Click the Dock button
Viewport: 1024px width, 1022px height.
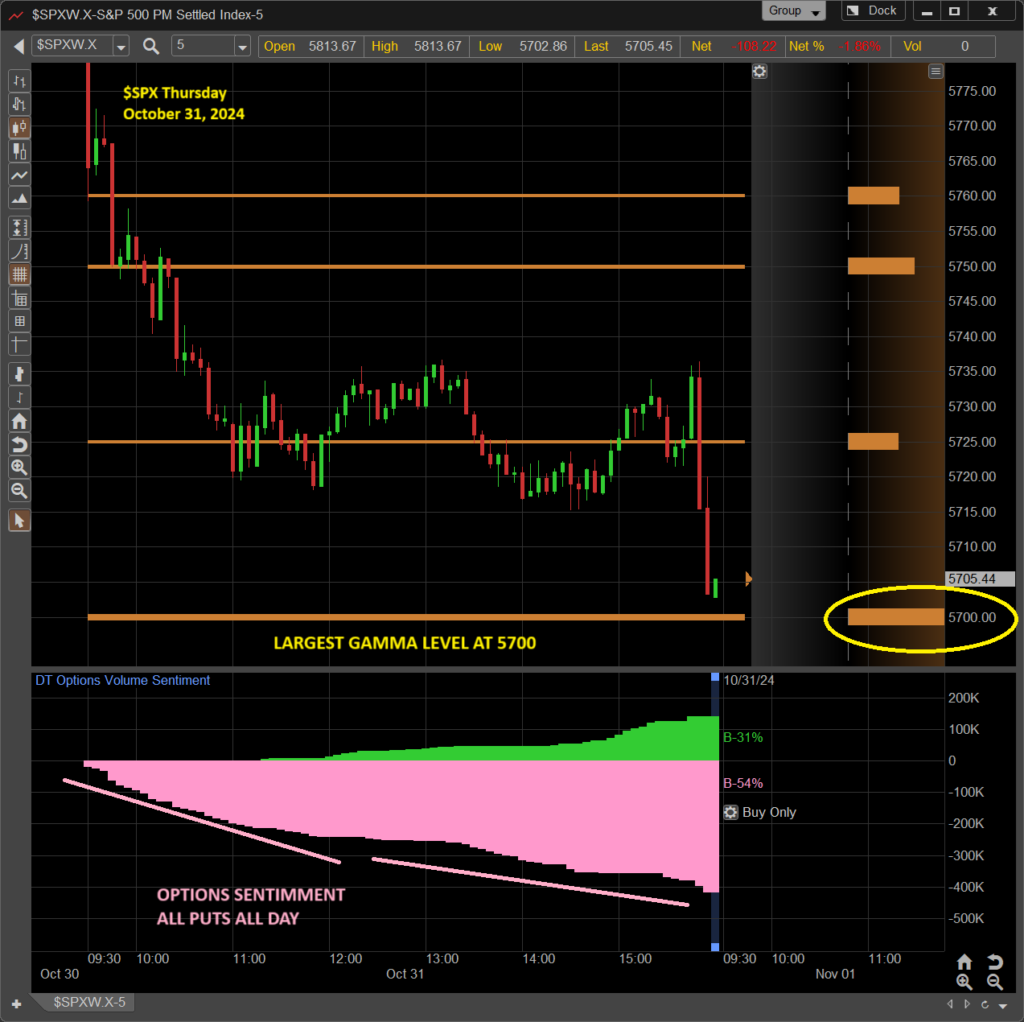pos(872,11)
